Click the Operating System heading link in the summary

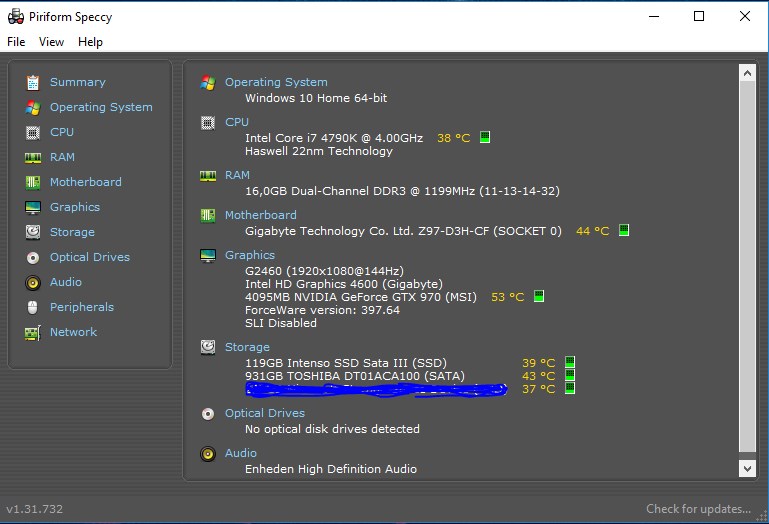click(276, 82)
